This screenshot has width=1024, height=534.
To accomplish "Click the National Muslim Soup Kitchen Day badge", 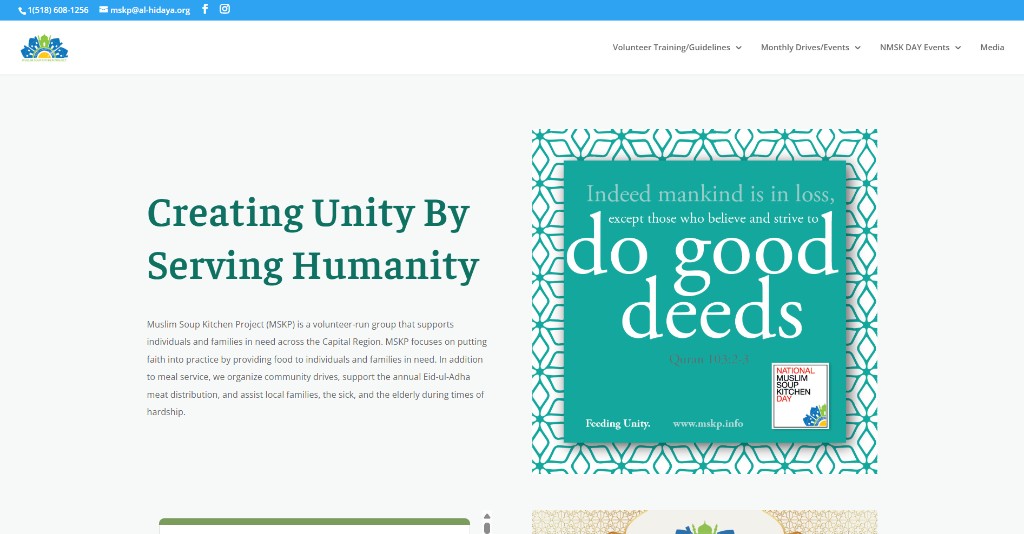I will pyautogui.click(x=800, y=396).
